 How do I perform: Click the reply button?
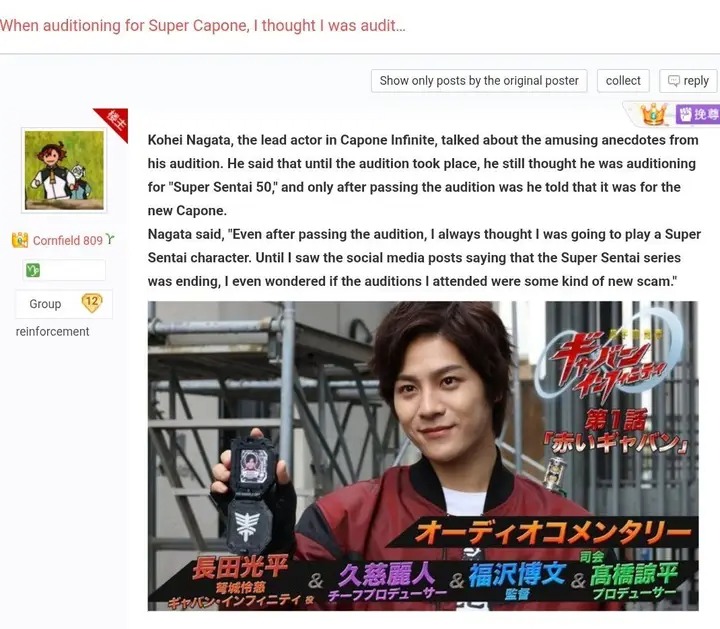688,81
